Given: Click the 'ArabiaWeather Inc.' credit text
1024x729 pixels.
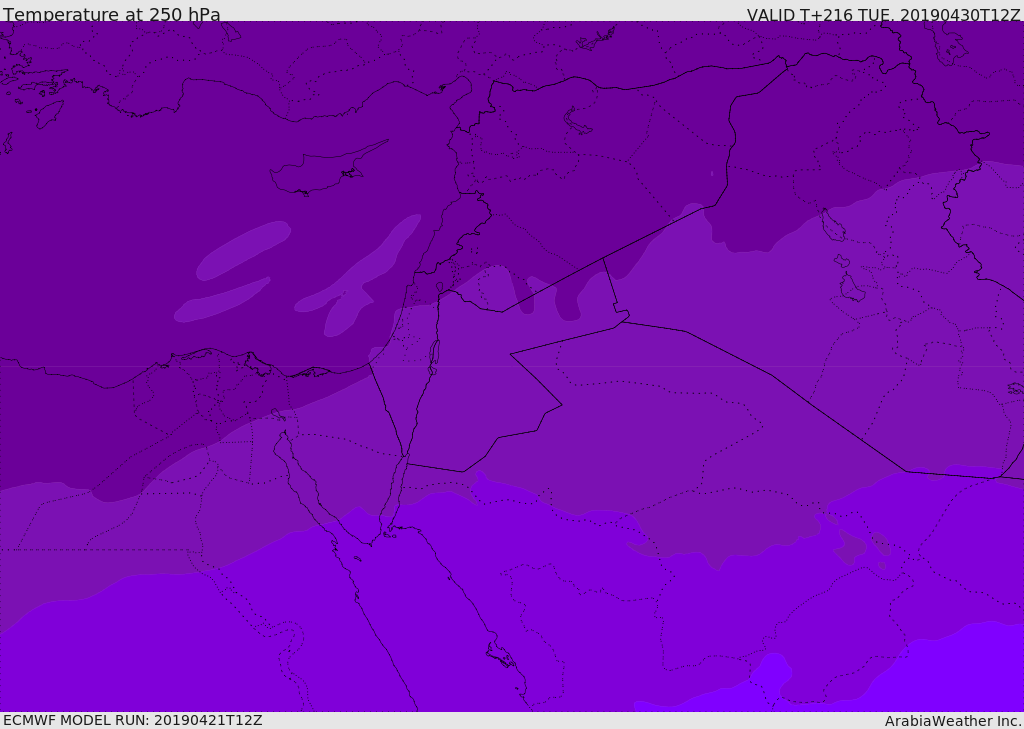Looking at the screenshot, I should (953, 721).
